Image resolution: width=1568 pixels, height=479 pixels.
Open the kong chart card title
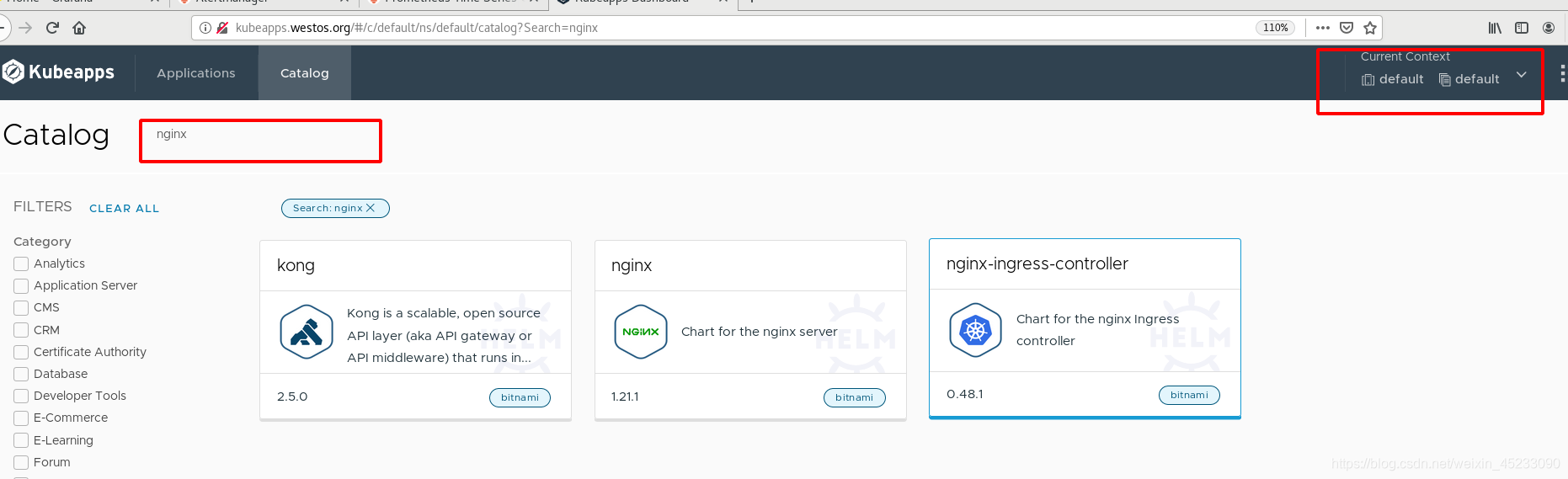tap(296, 266)
